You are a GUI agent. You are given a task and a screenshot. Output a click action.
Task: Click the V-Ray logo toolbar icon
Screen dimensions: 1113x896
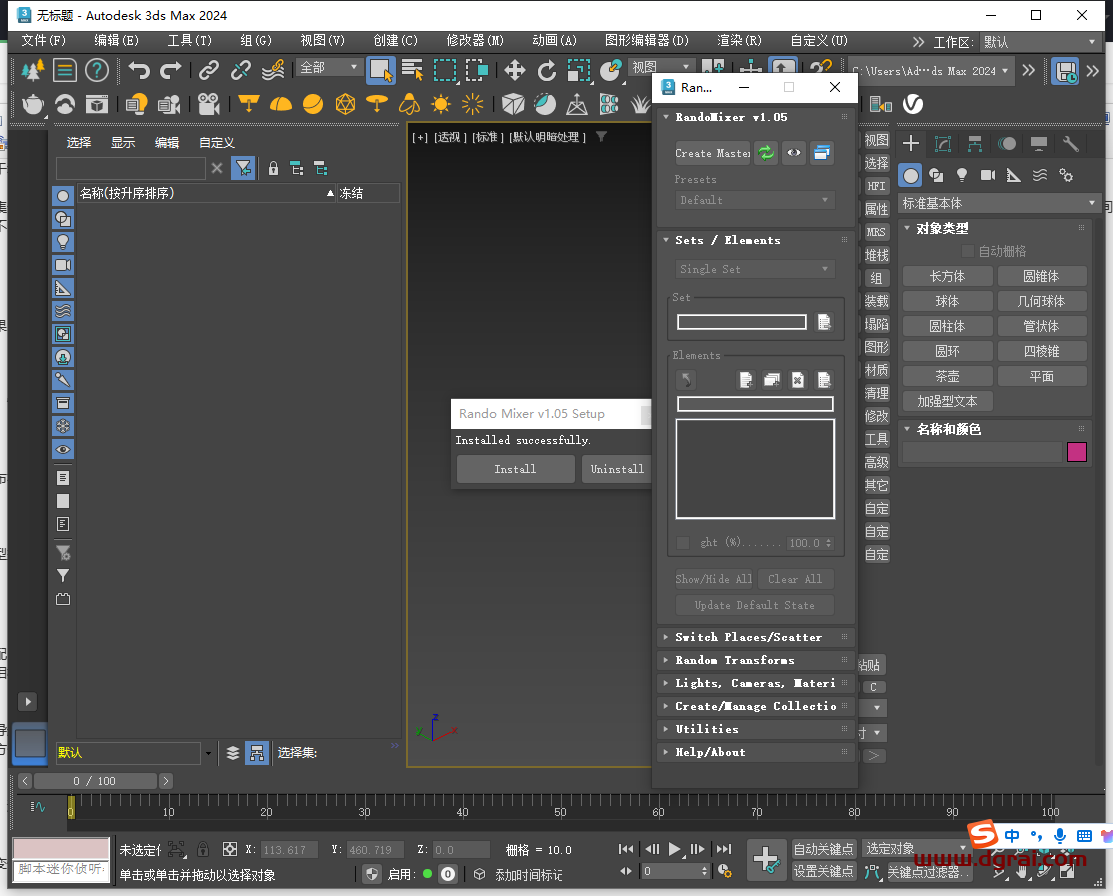point(913,104)
